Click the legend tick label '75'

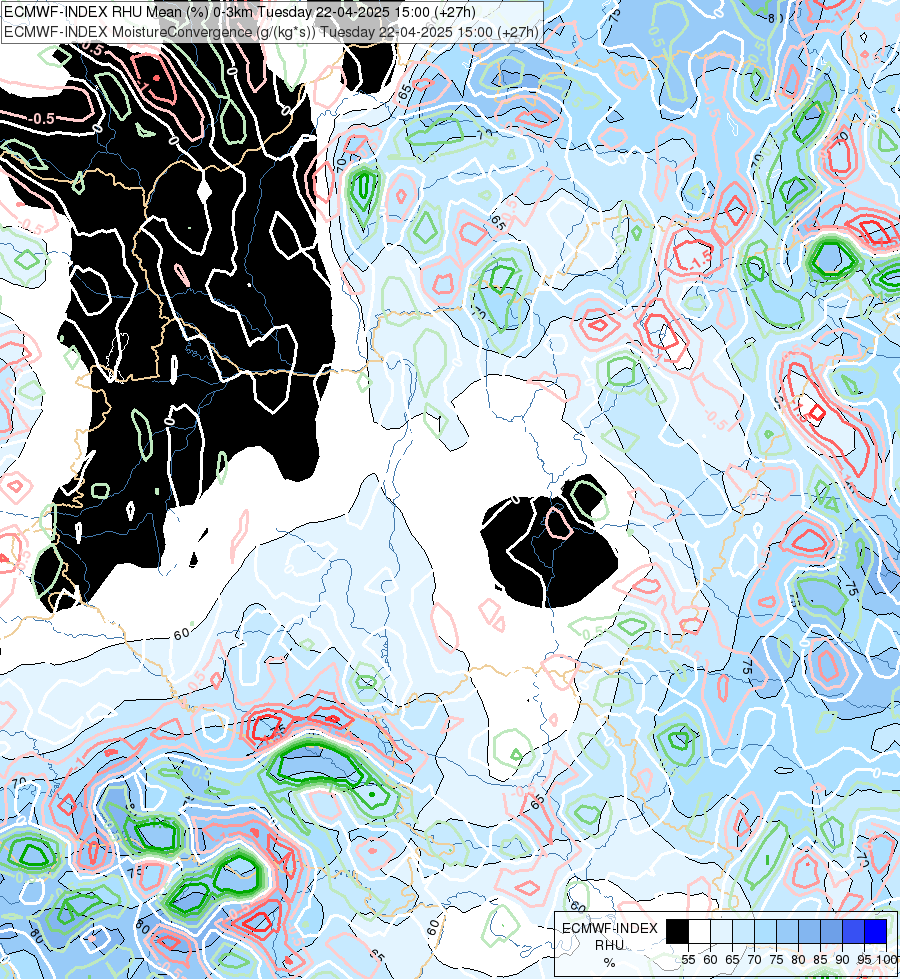776,960
